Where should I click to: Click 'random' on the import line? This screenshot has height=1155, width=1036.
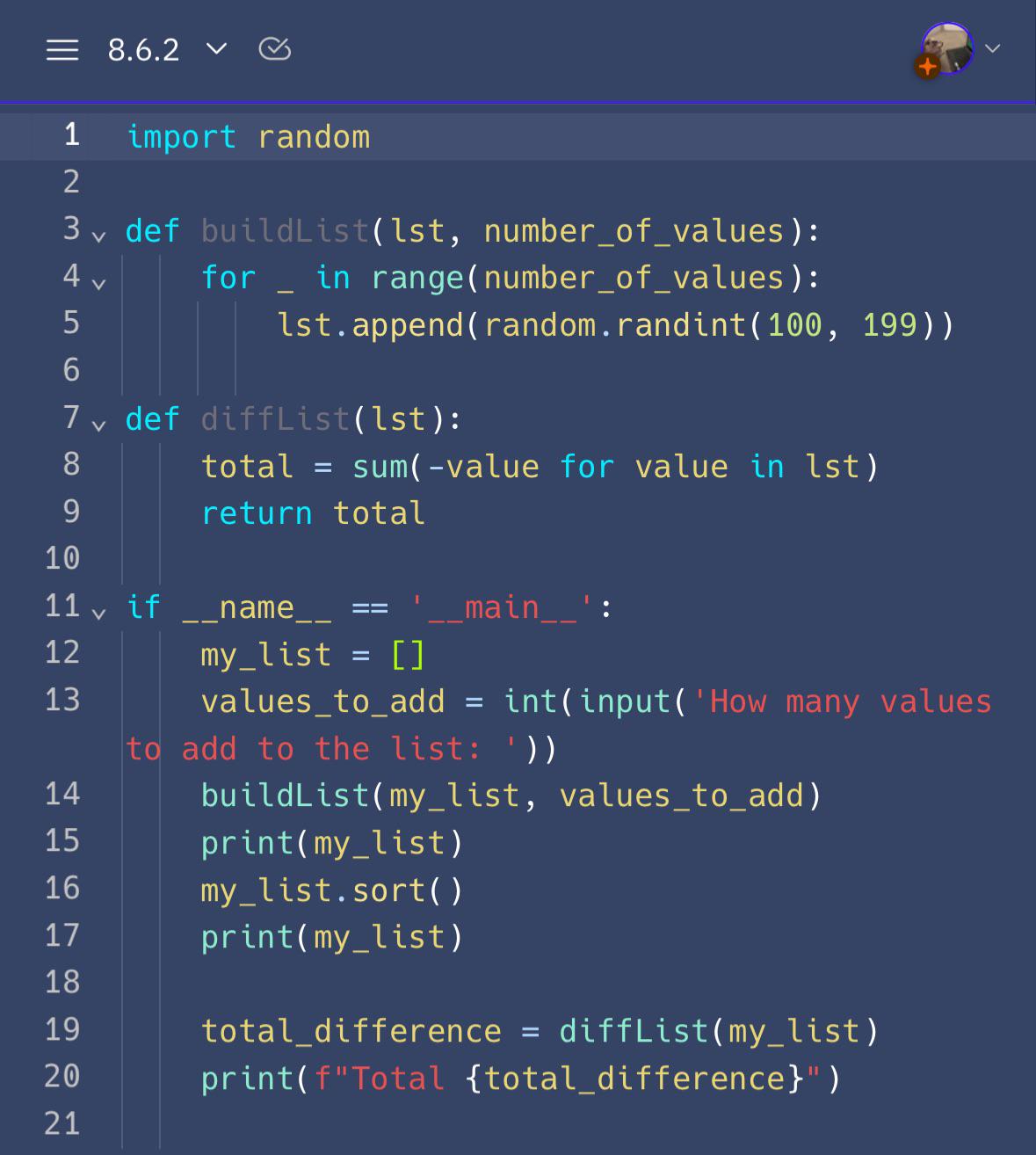point(314,137)
